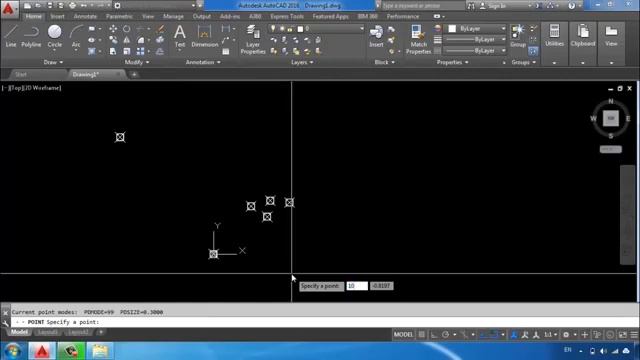Select the Polyline tool

click(31, 36)
